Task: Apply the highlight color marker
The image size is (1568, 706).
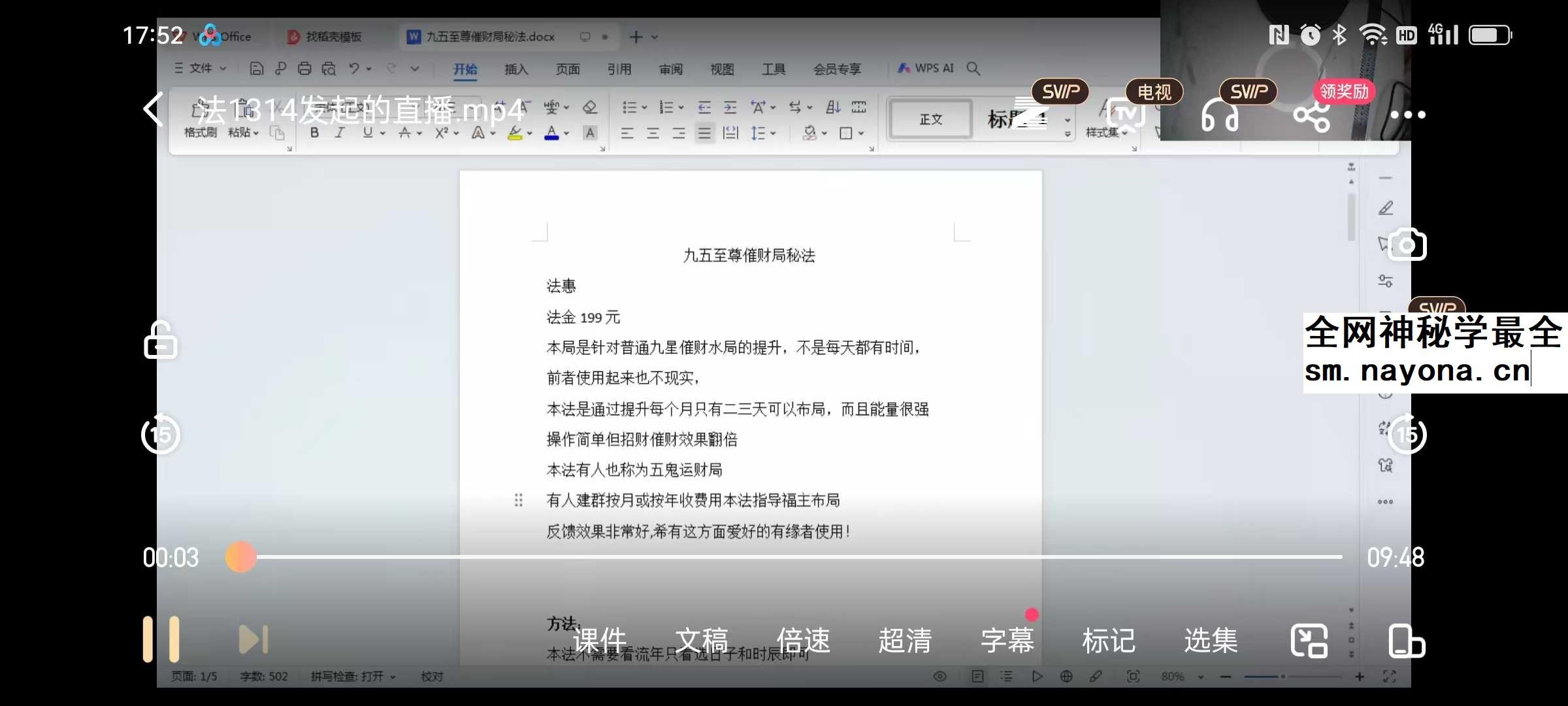Action: click(x=515, y=133)
